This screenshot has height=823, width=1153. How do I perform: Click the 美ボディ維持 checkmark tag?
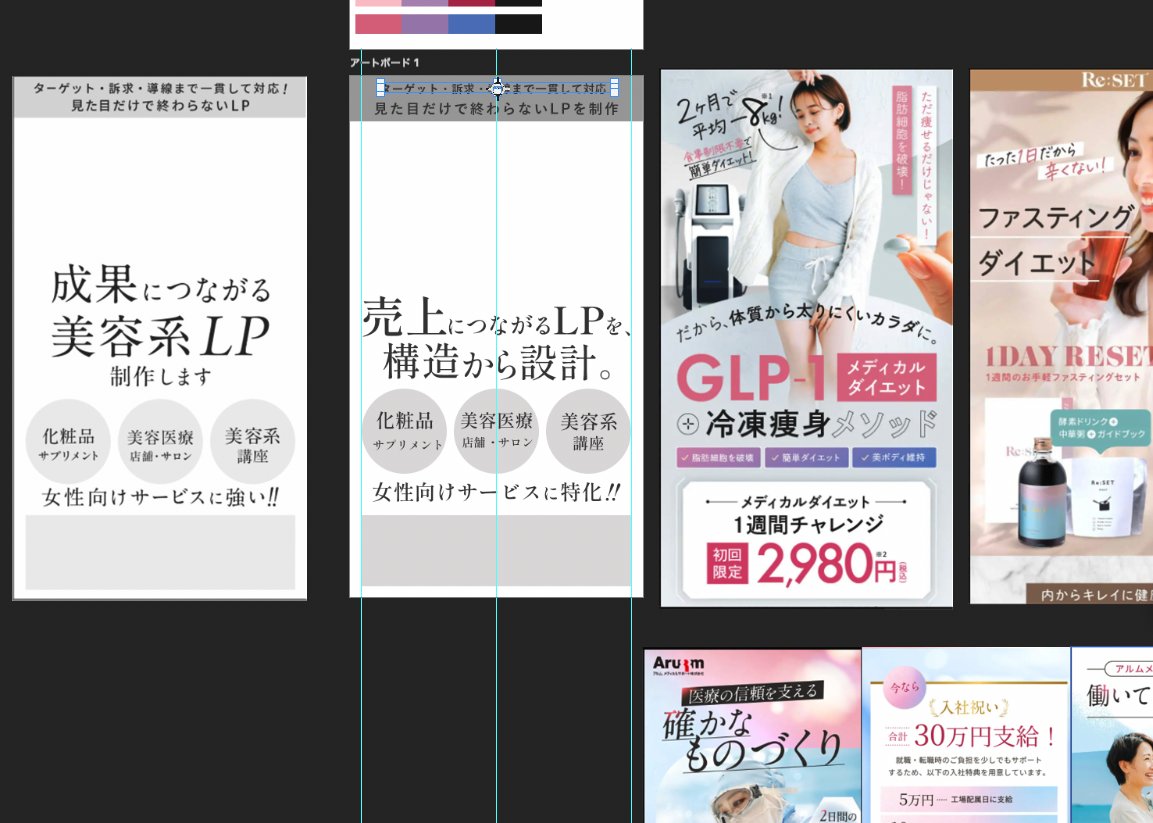click(x=894, y=457)
